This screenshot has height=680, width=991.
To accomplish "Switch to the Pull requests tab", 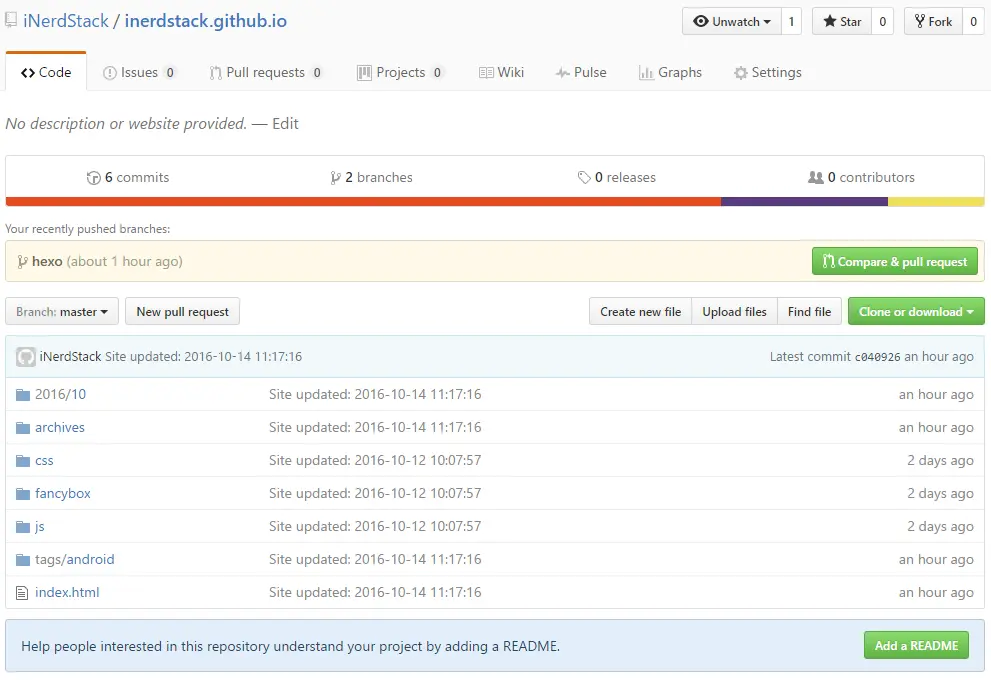I will 266,73.
